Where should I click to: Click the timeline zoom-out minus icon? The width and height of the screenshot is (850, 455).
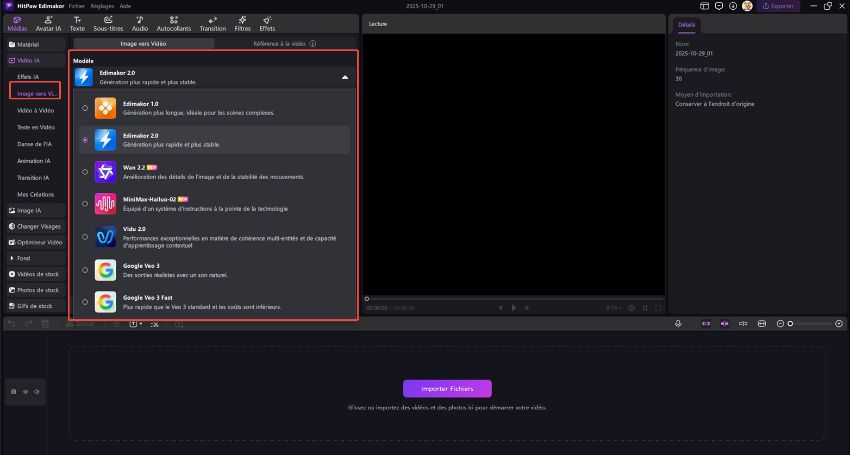(x=780, y=324)
